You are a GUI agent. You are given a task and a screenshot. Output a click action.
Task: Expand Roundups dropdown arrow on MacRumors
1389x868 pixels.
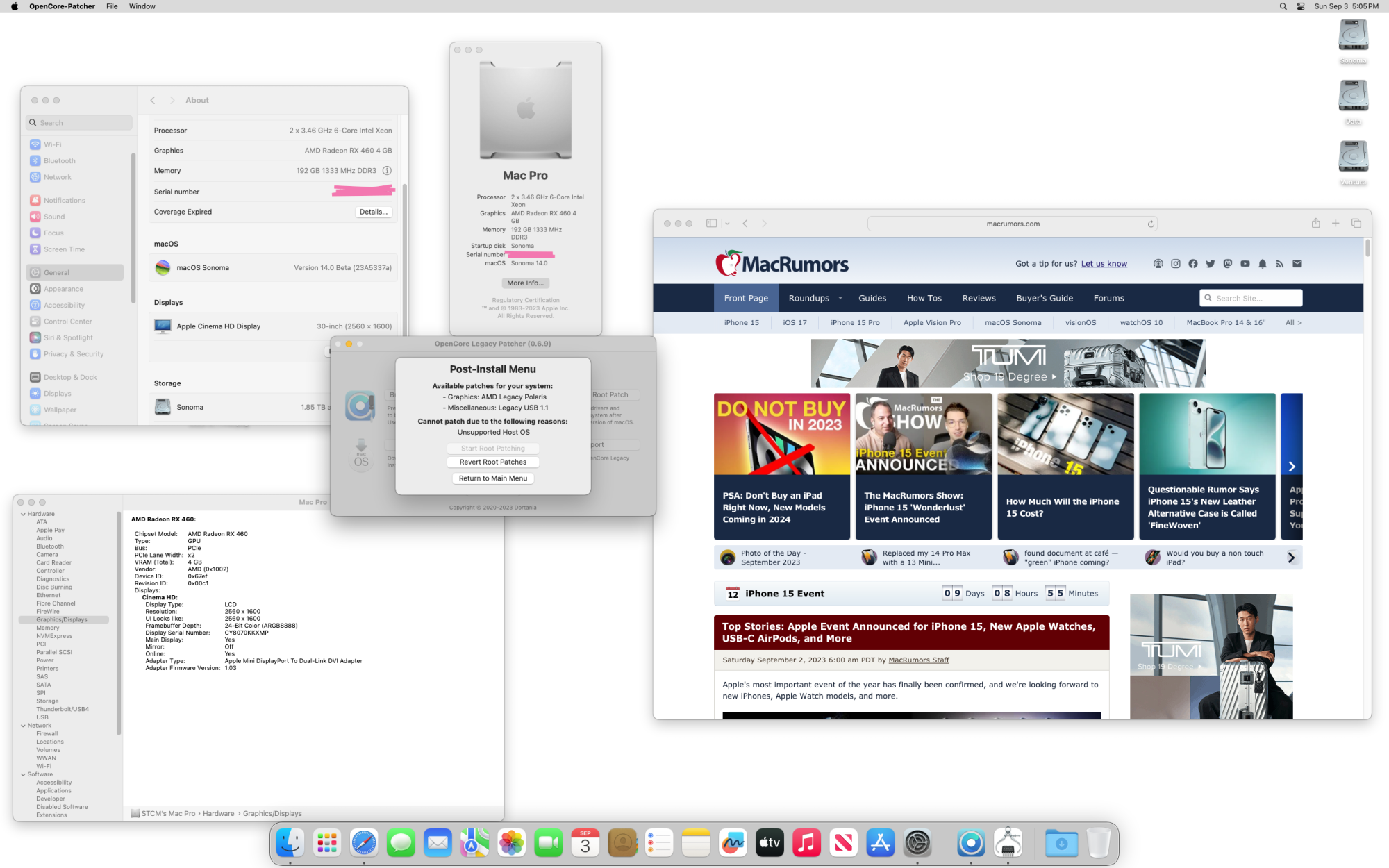[840, 299]
